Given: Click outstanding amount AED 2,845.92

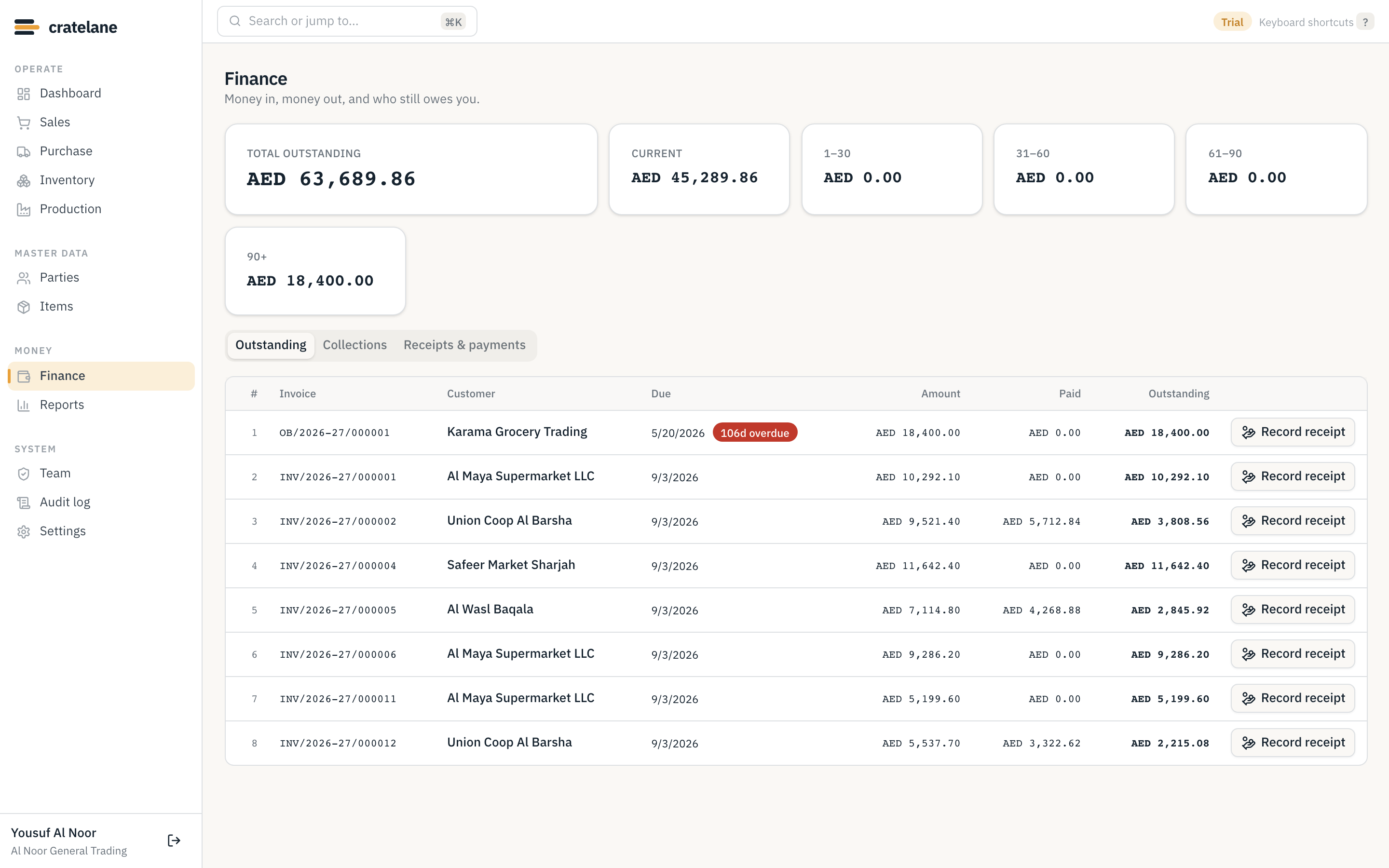Looking at the screenshot, I should (x=1170, y=610).
